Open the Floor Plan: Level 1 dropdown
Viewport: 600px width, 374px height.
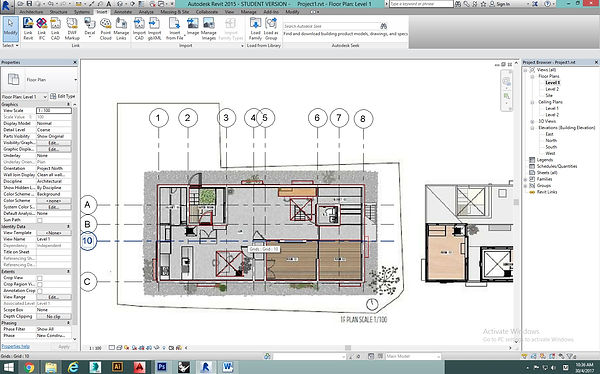pos(24,97)
